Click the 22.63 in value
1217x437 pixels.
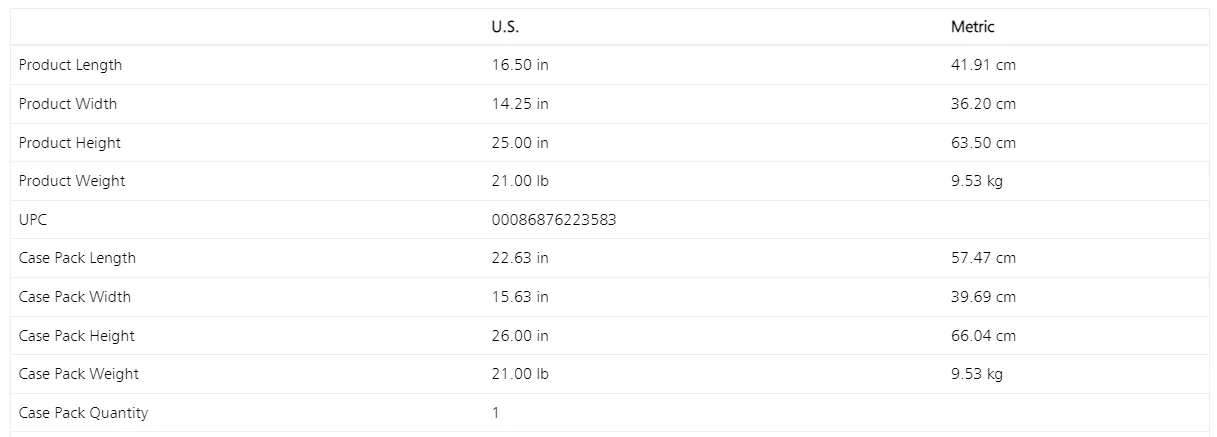click(x=520, y=258)
